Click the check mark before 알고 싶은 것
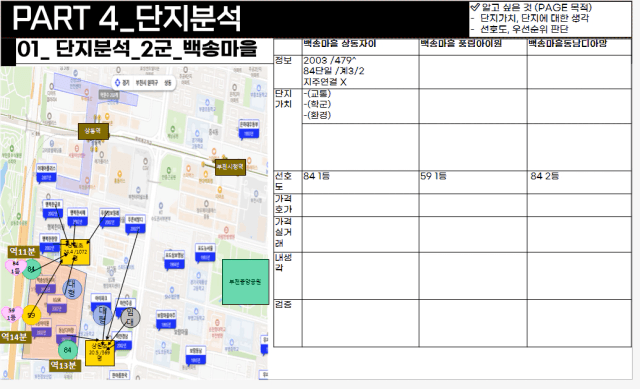Screen dimensions: 640x389 pos(475,7)
